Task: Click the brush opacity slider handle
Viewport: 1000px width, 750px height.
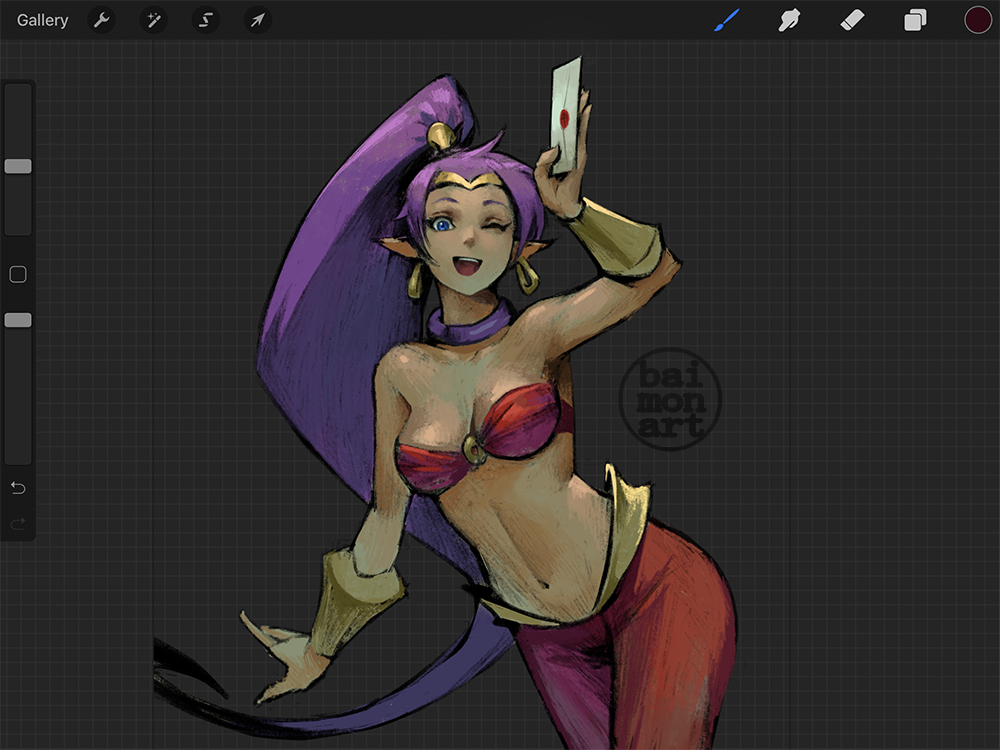Action: (18, 320)
